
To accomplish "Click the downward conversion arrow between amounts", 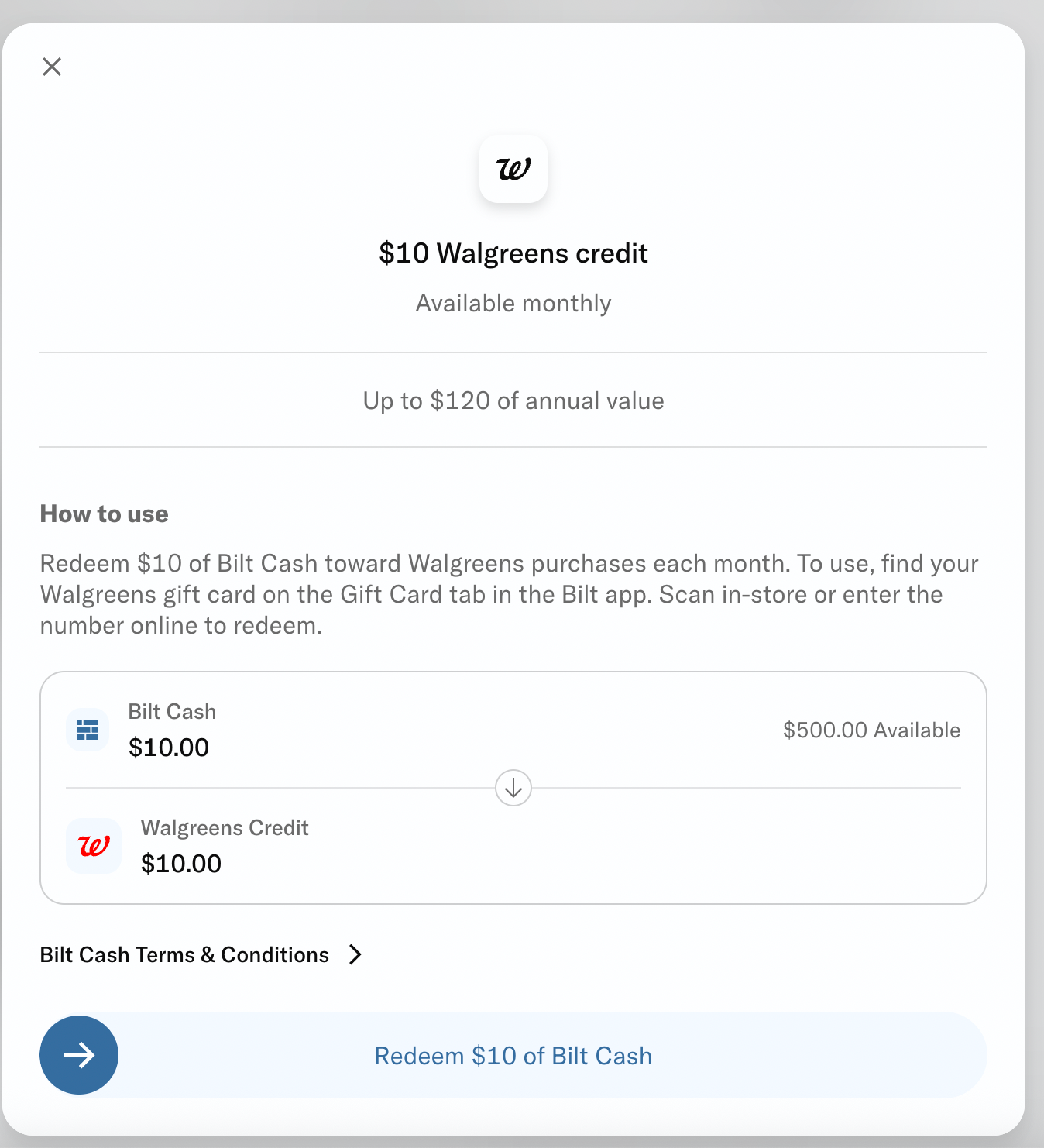I will tap(513, 788).
